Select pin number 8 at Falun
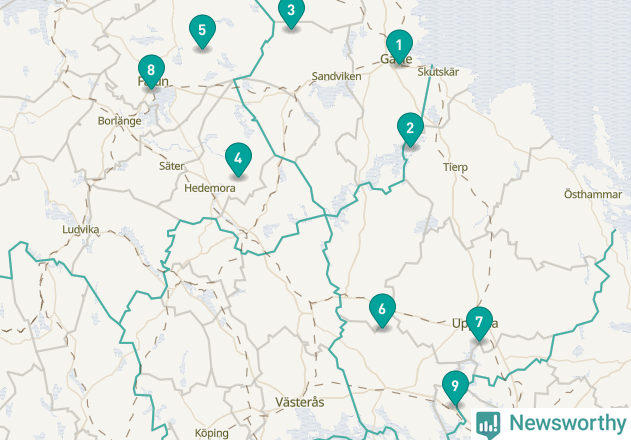Screen dimensions: 631x440 pyautogui.click(x=151, y=71)
